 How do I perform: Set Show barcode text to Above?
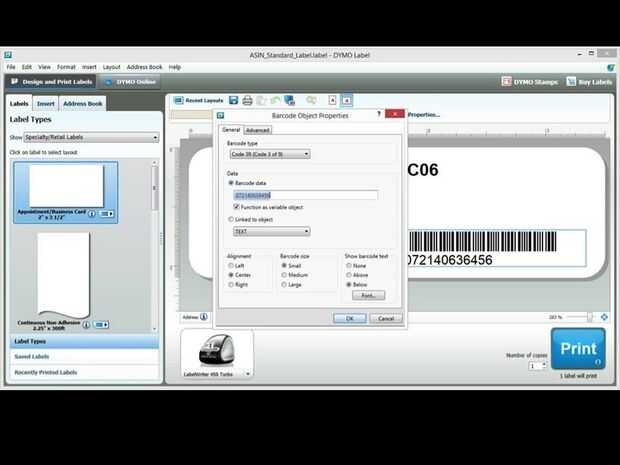349,275
